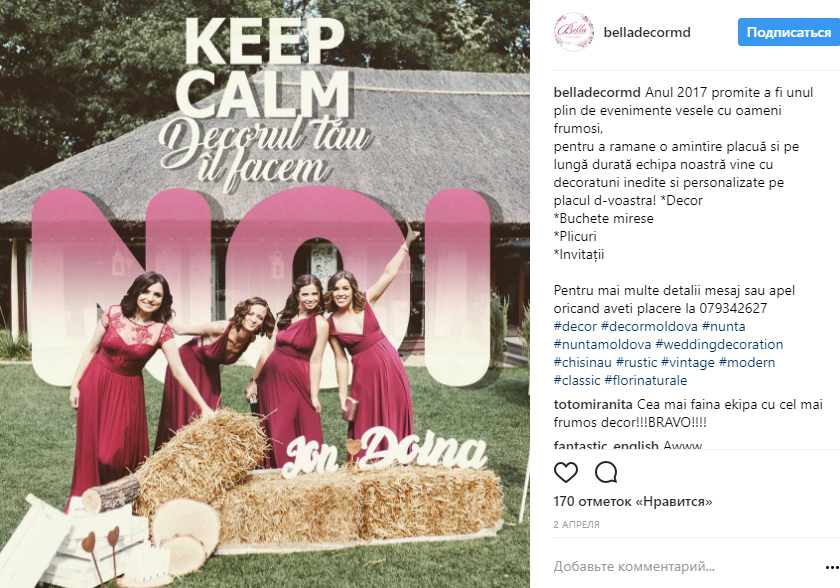840x588 pixels.
Task: Open the #nuntamoldova hashtag link
Action: point(602,344)
